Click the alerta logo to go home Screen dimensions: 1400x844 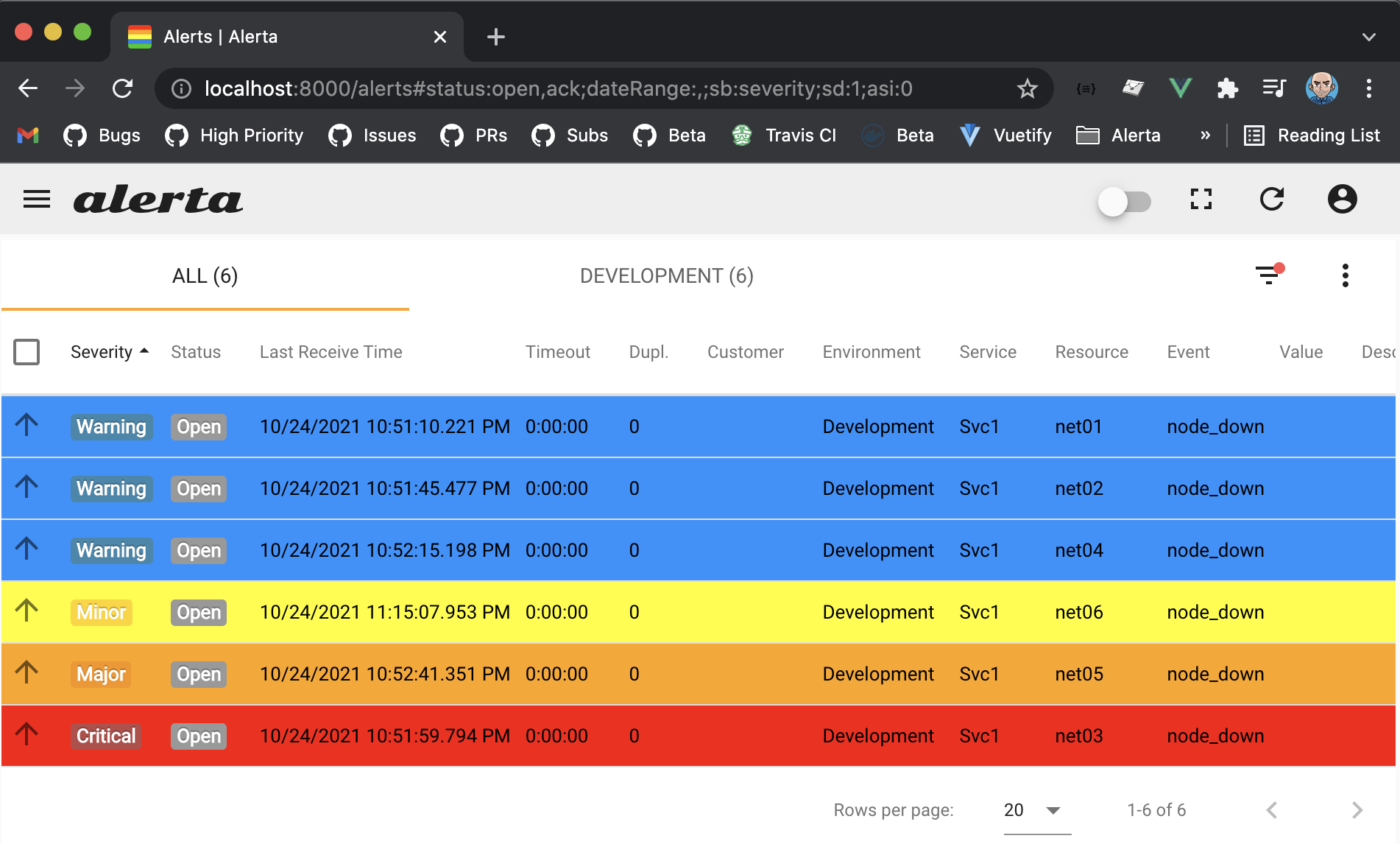158,199
